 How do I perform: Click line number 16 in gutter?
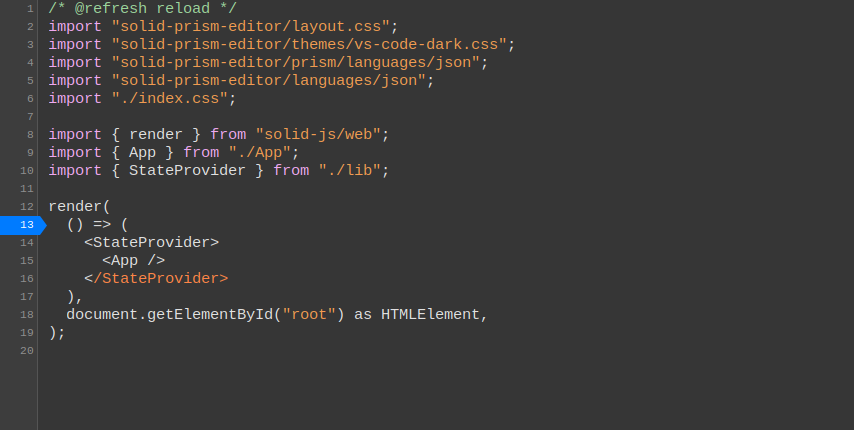click(x=27, y=278)
